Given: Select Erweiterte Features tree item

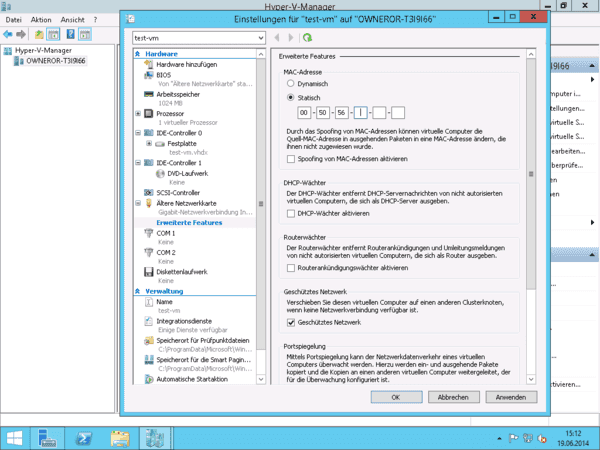Looking at the screenshot, I should pos(189,223).
